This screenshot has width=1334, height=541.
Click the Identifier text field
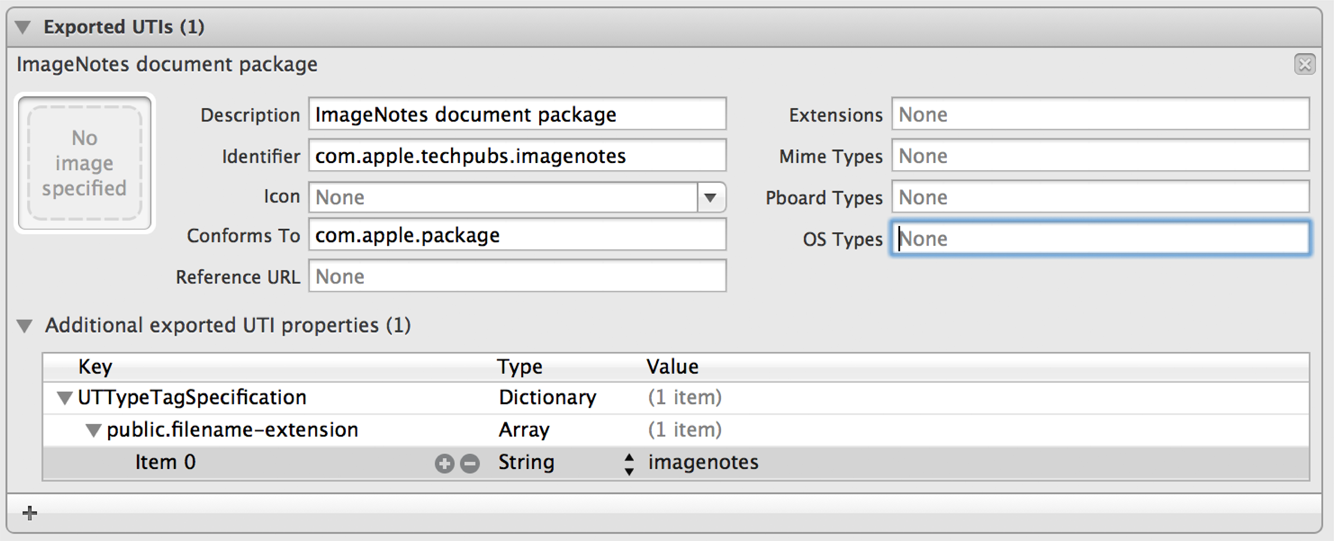(x=517, y=156)
